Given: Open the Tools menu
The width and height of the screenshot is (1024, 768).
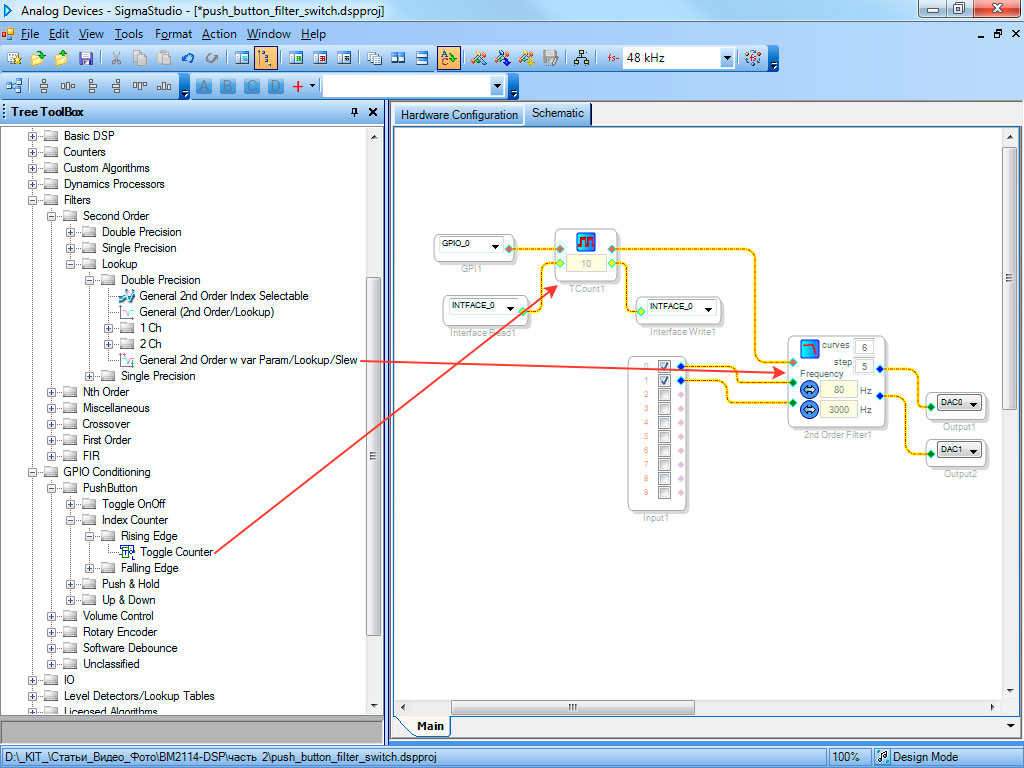Looking at the screenshot, I should click(x=128, y=34).
